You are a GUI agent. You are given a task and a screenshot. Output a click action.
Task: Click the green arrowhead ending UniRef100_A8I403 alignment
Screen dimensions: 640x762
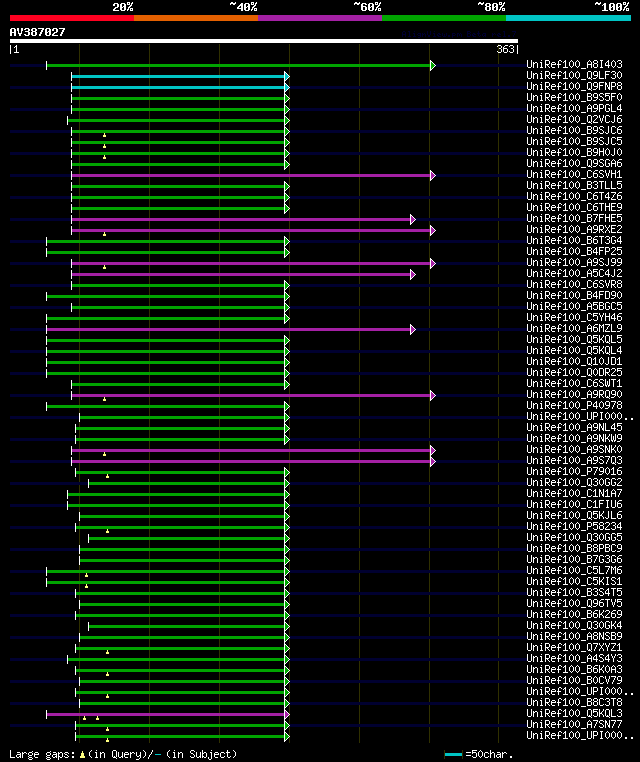tap(433, 66)
